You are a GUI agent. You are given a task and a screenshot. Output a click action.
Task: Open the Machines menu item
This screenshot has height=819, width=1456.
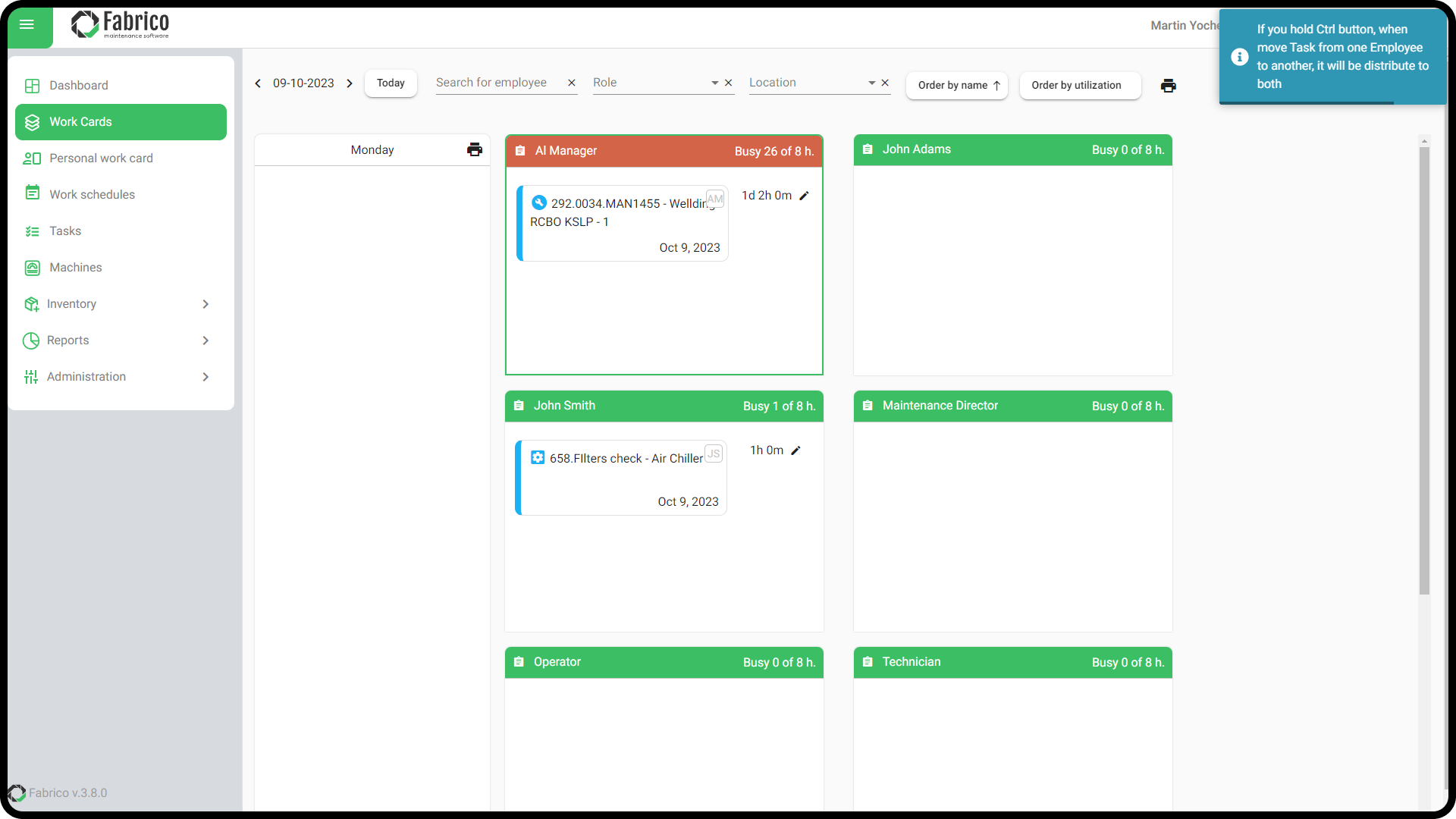[75, 268]
